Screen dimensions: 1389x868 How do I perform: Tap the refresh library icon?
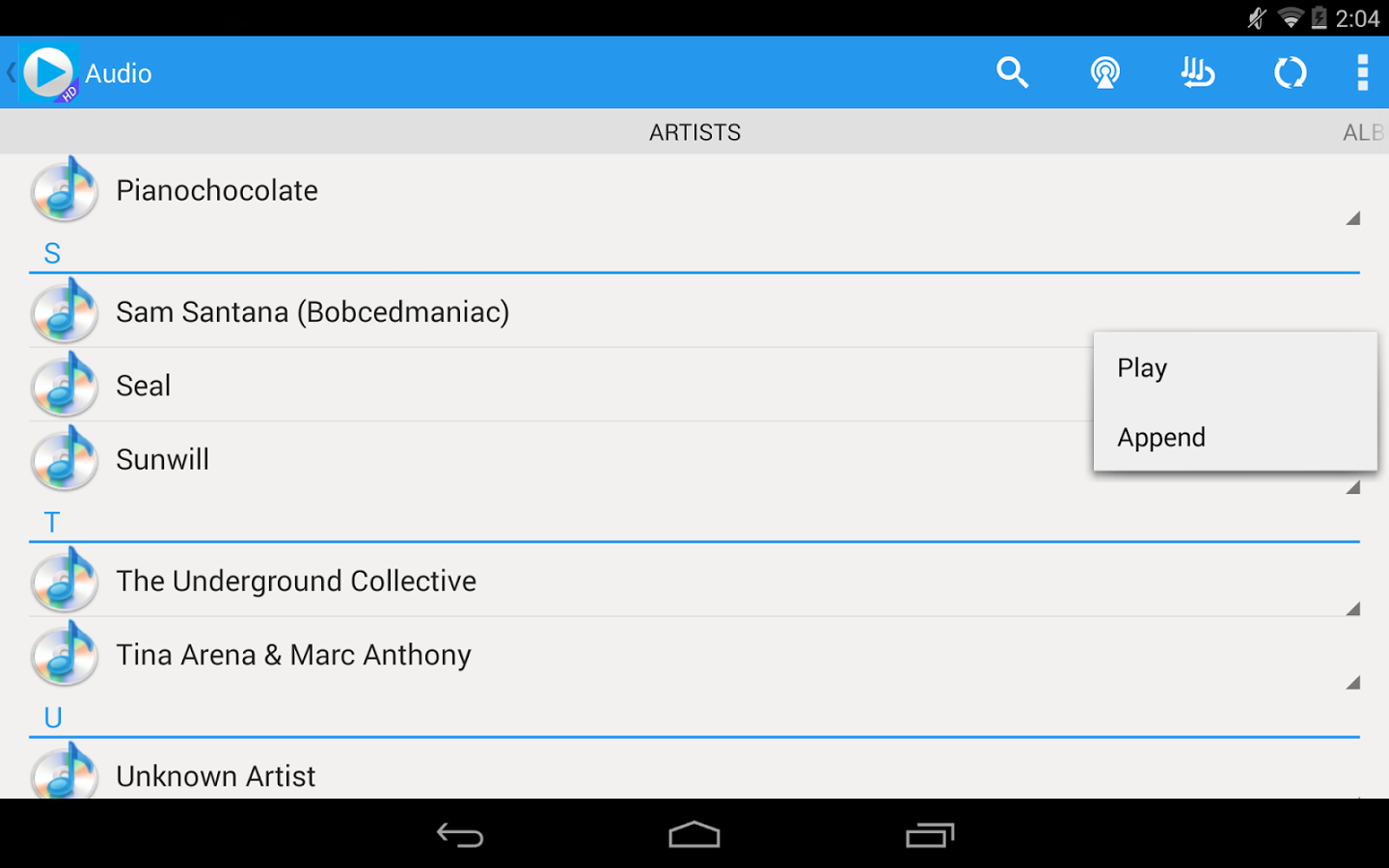pos(1290,72)
